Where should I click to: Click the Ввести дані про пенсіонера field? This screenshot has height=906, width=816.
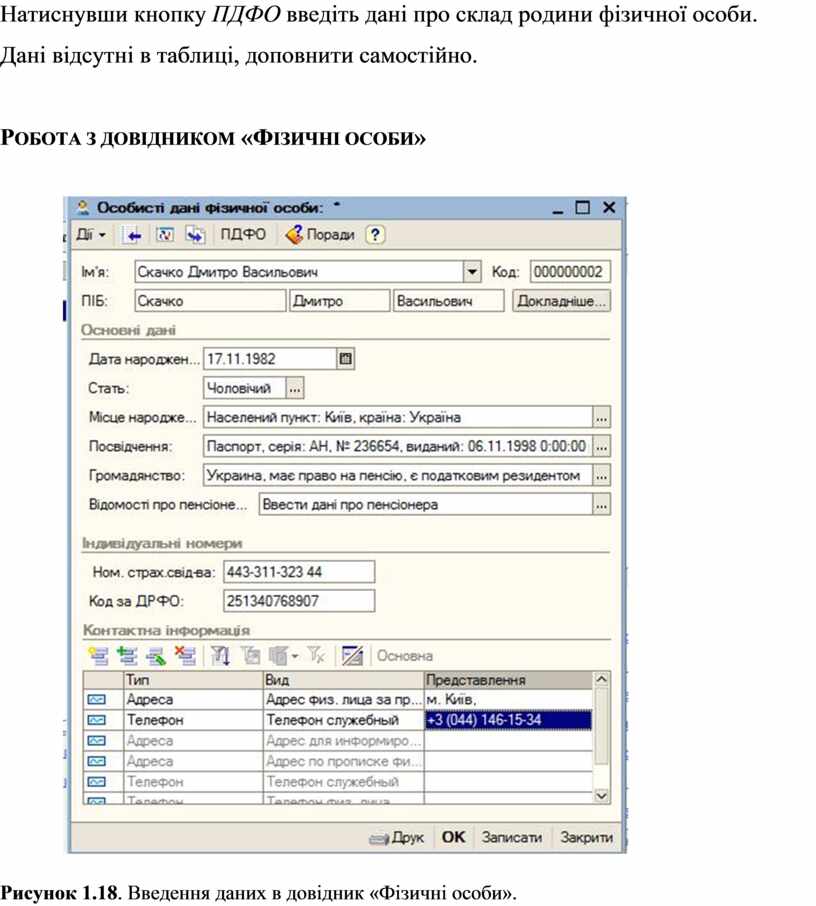coord(425,504)
